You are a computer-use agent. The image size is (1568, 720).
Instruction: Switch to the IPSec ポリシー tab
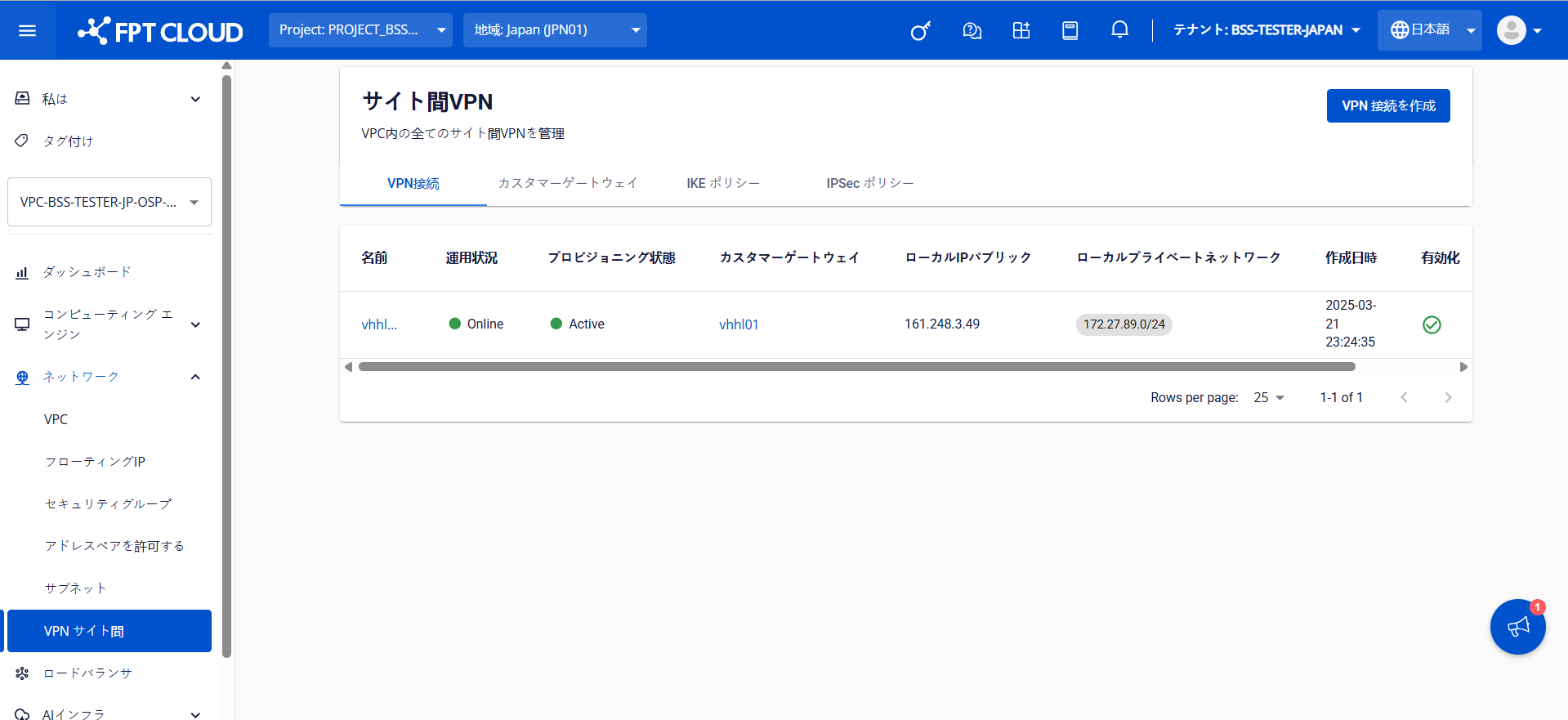click(x=870, y=183)
